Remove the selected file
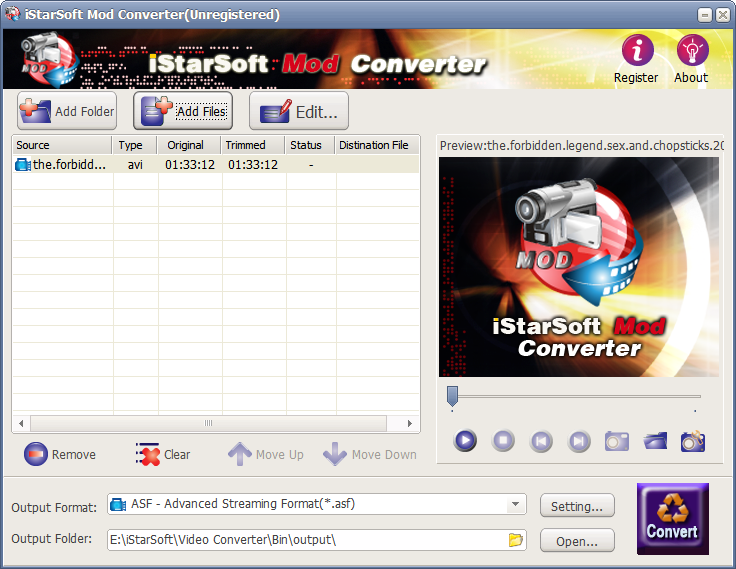The width and height of the screenshot is (736, 569). tap(60, 454)
